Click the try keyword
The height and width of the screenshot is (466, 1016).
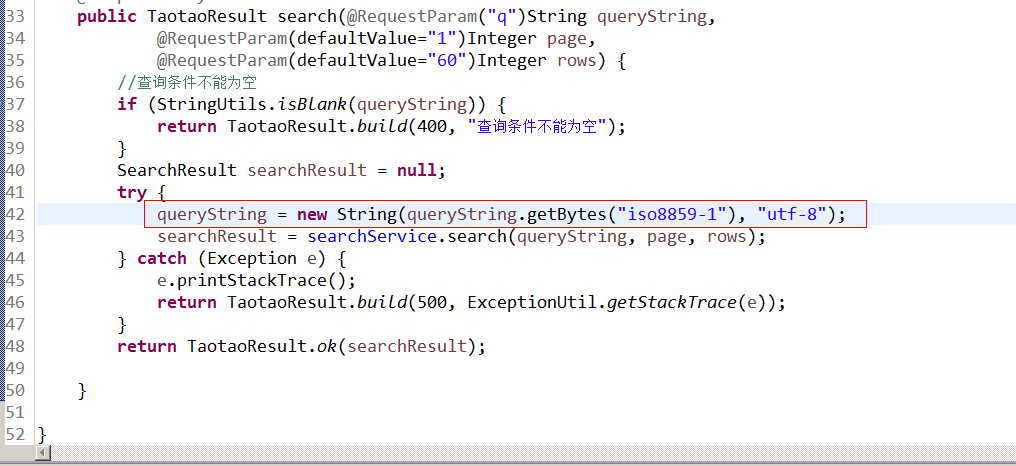click(x=132, y=192)
